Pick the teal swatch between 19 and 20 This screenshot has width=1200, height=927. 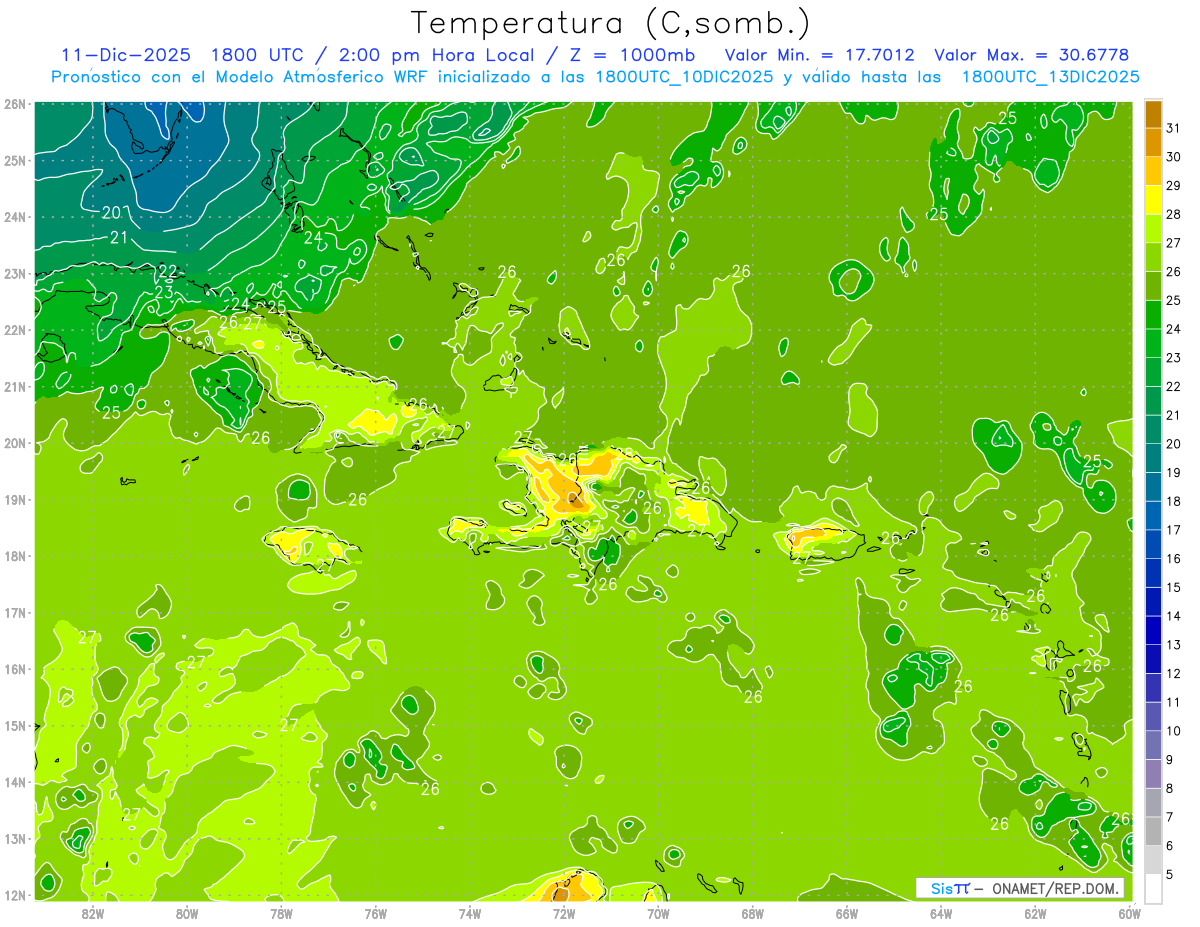(1153, 457)
